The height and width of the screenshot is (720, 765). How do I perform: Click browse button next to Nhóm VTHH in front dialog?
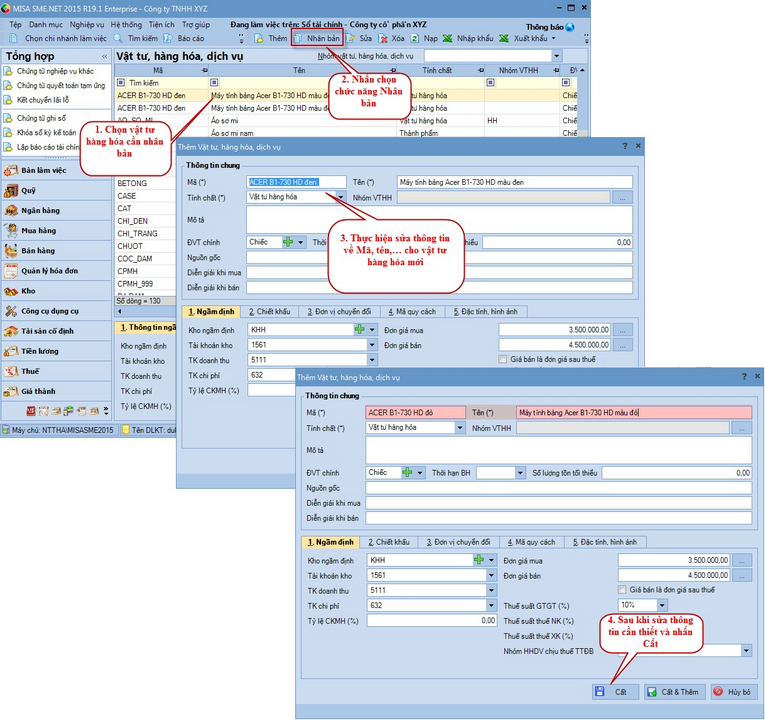pyautogui.click(x=742, y=428)
